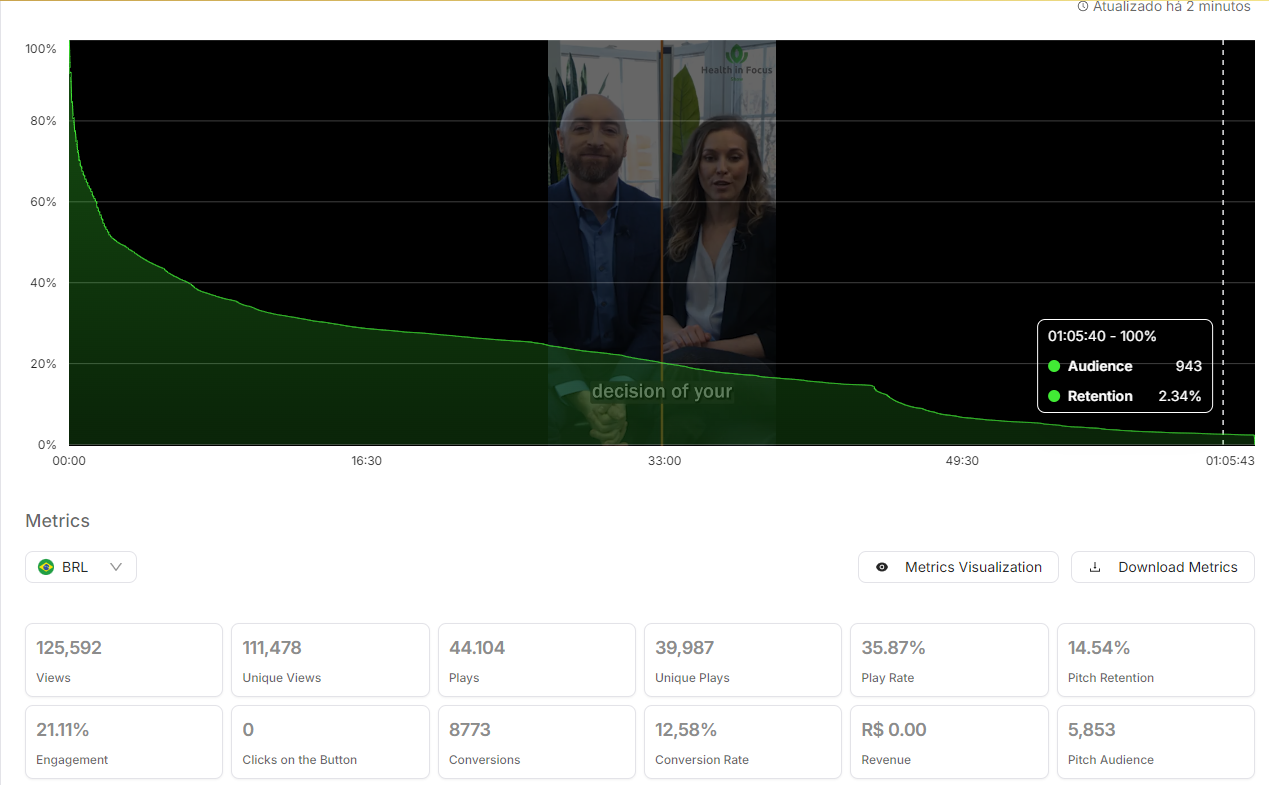Click the white dashed marker line

pyautogui.click(x=1223, y=200)
